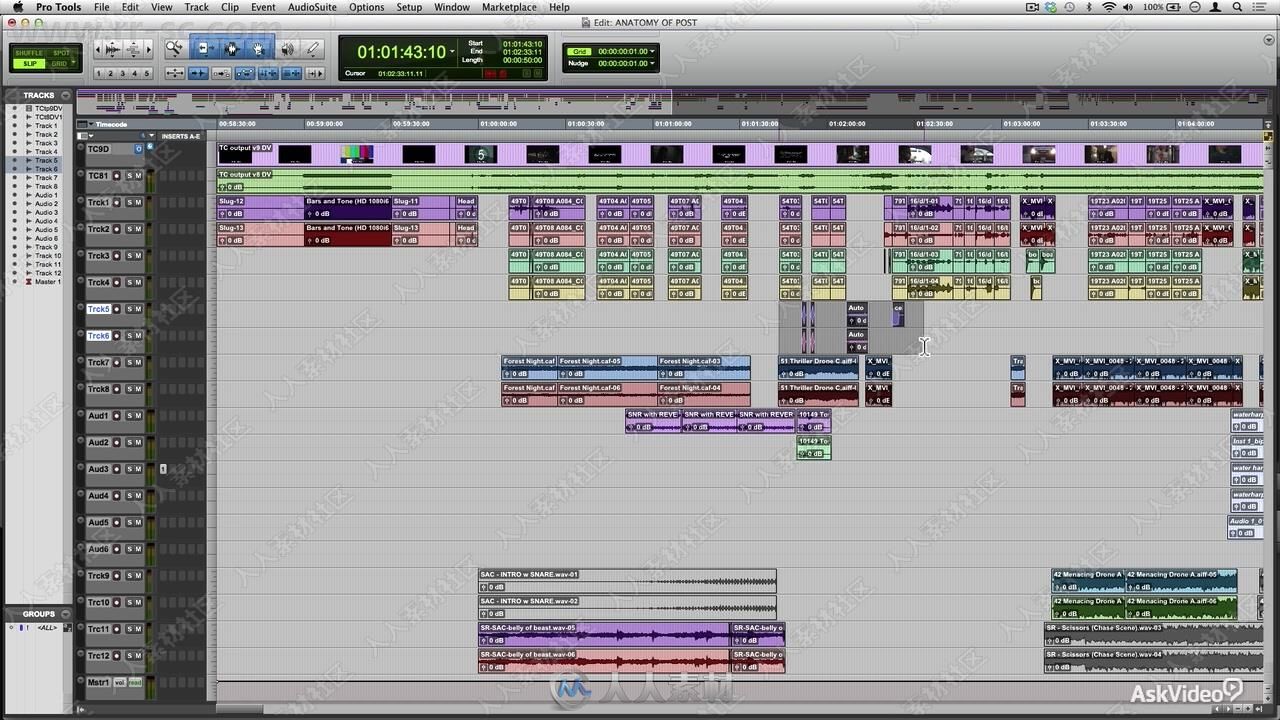Click zoom preset 3
The height and width of the screenshot is (720, 1280).
click(123, 73)
